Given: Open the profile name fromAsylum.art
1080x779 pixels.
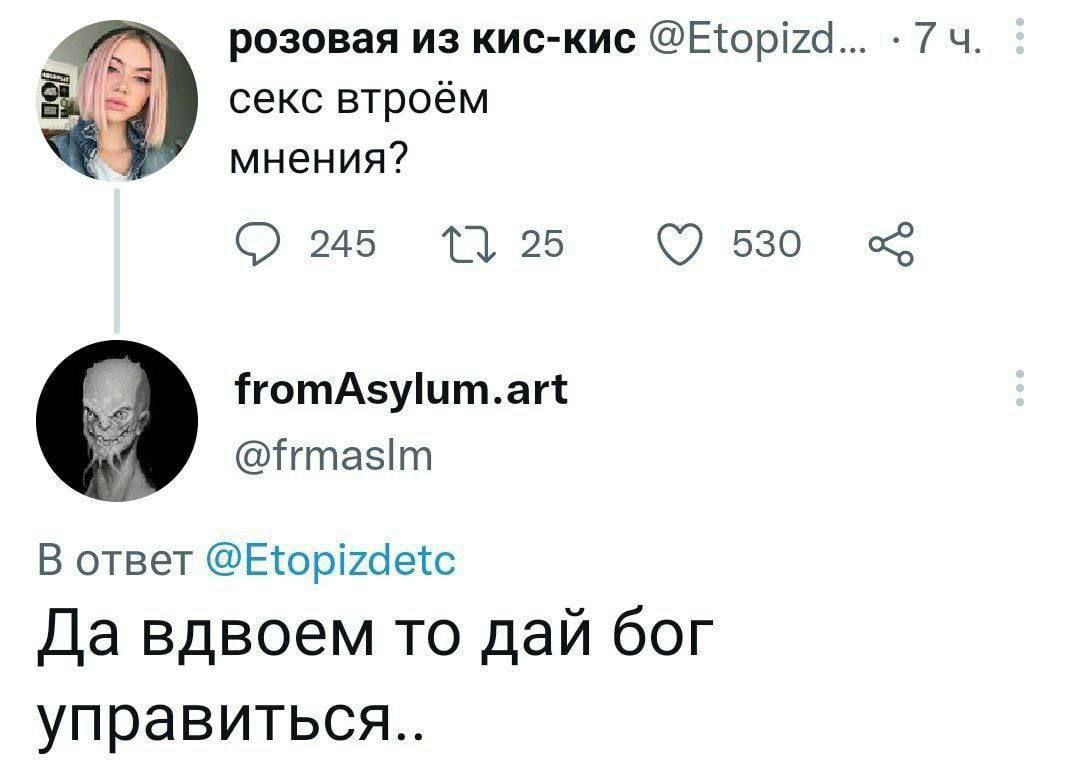Looking at the screenshot, I should click(x=399, y=390).
